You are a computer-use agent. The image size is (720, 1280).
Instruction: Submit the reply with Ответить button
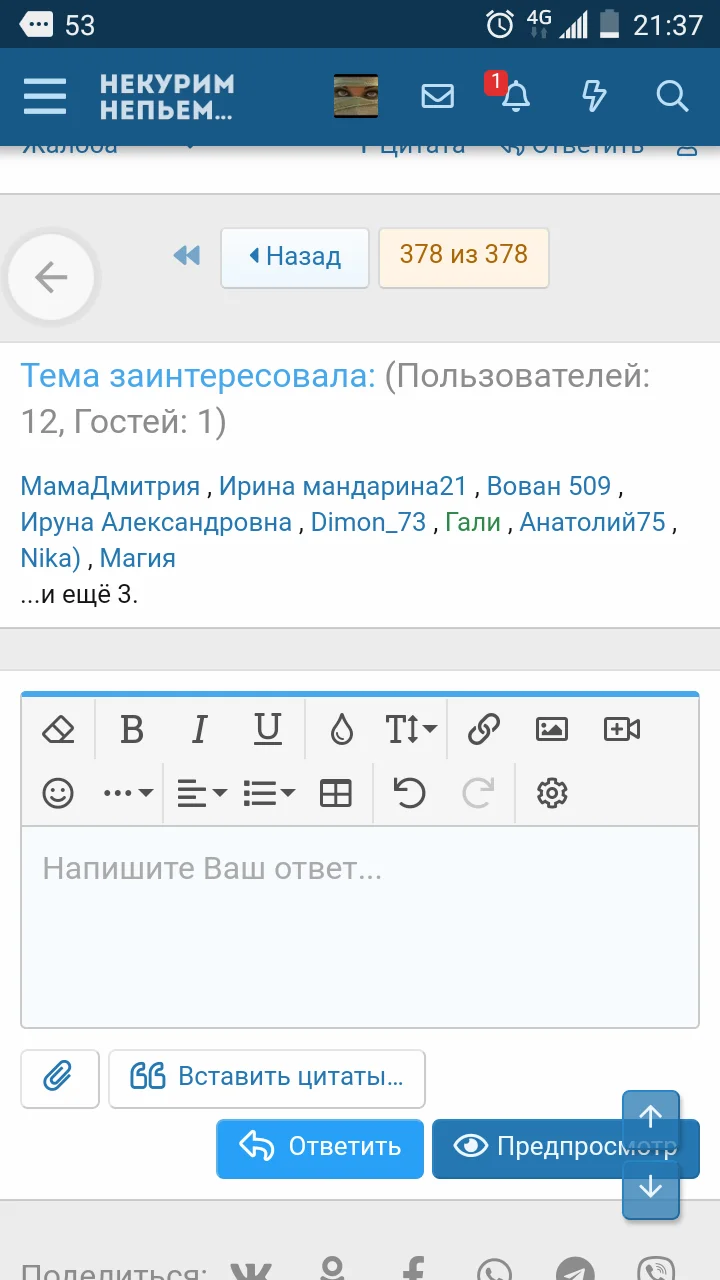pyautogui.click(x=320, y=1148)
